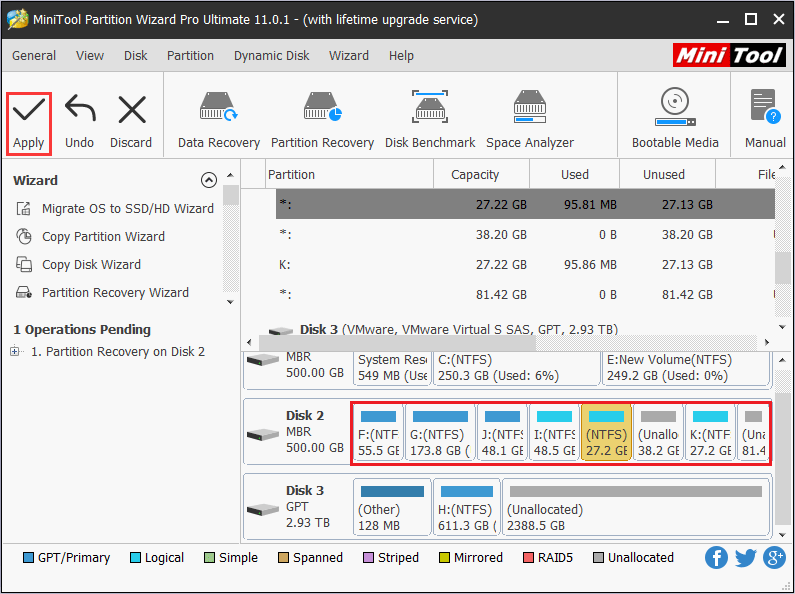Click Unallocated legend color swatch
Image resolution: width=795 pixels, height=594 pixels.
598,558
